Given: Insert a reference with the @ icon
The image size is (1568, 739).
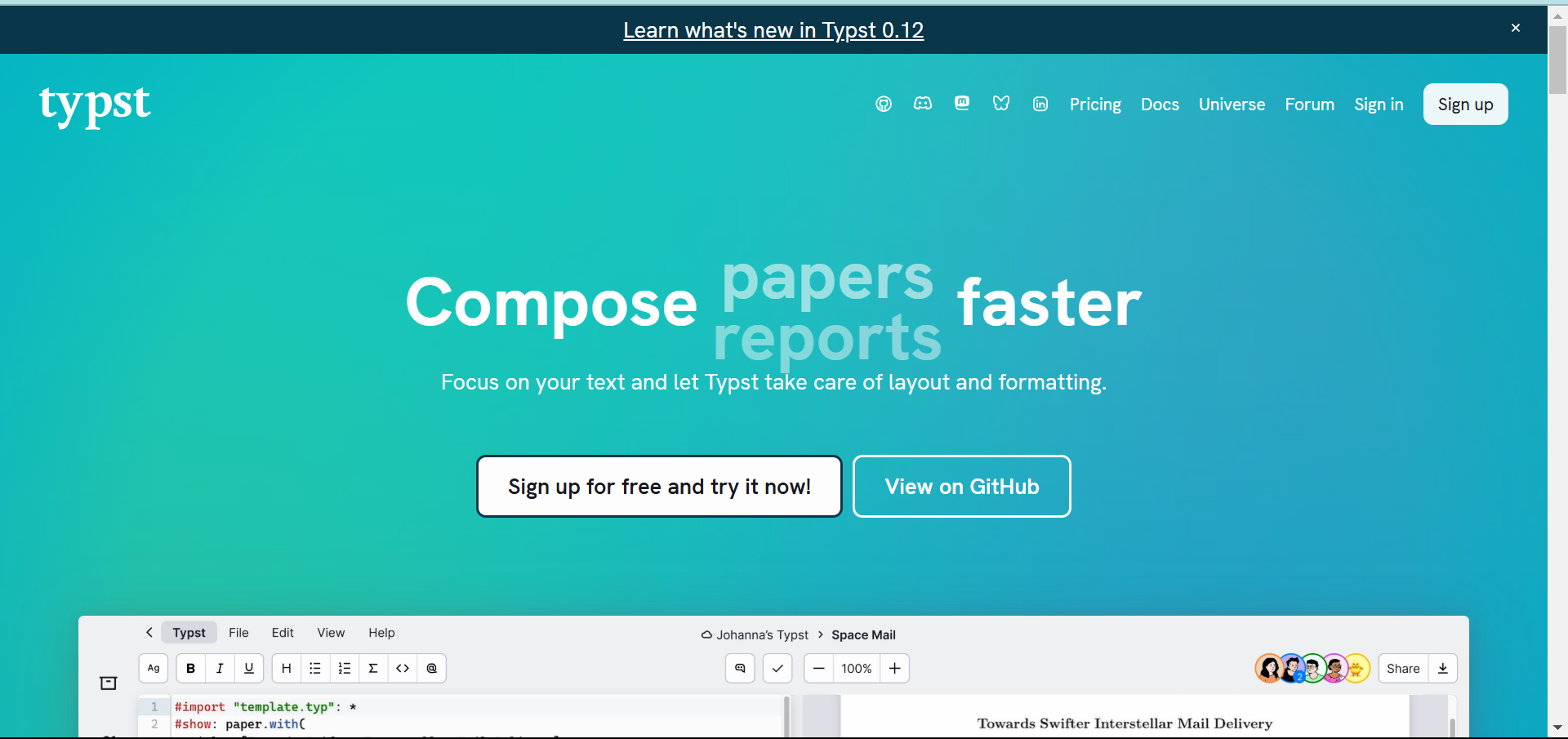Looking at the screenshot, I should point(432,668).
